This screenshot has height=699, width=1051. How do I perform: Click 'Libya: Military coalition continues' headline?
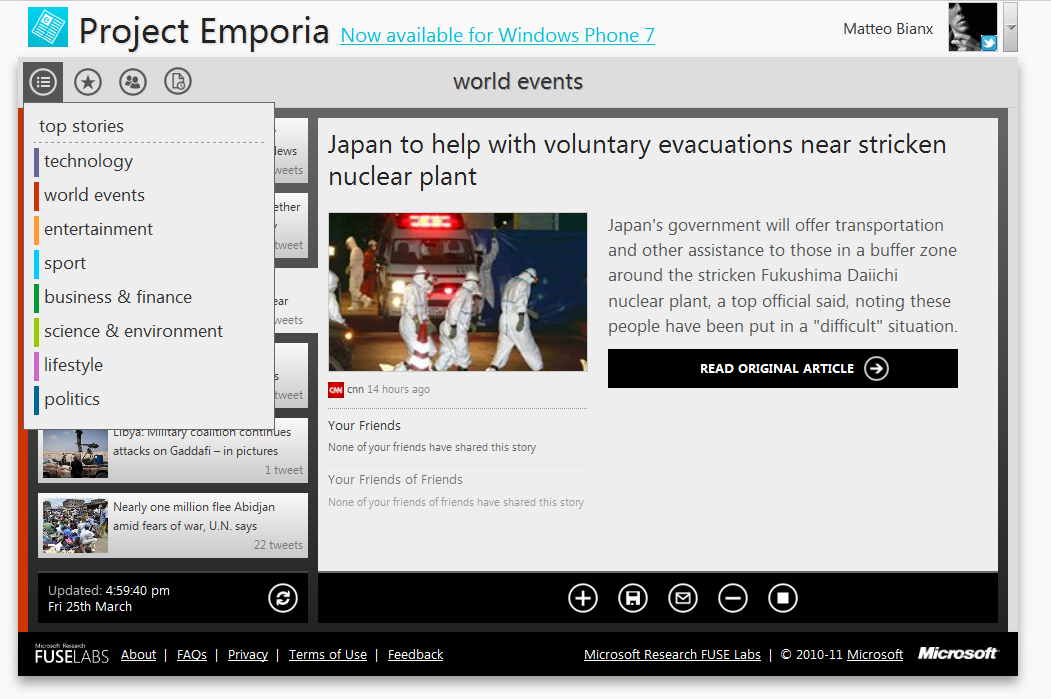pos(202,442)
